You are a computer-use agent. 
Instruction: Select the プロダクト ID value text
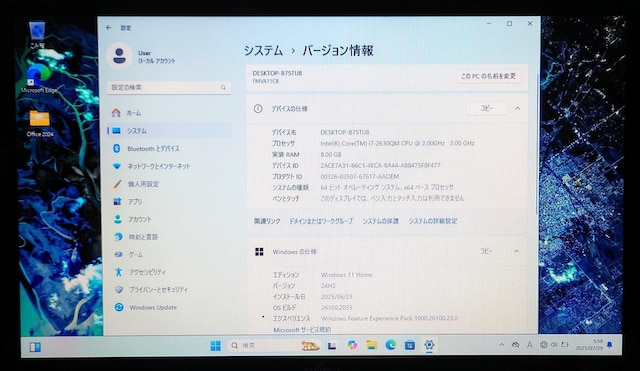[x=360, y=177]
